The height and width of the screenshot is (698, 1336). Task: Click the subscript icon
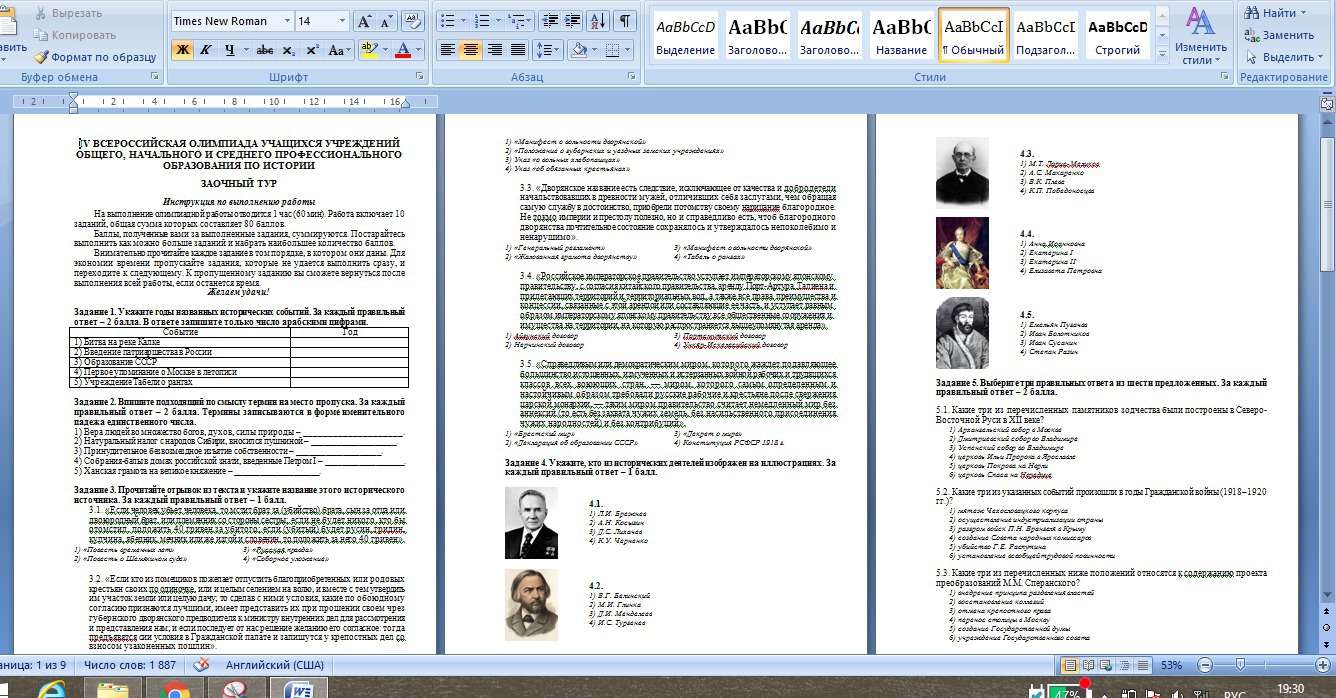pyautogui.click(x=290, y=50)
